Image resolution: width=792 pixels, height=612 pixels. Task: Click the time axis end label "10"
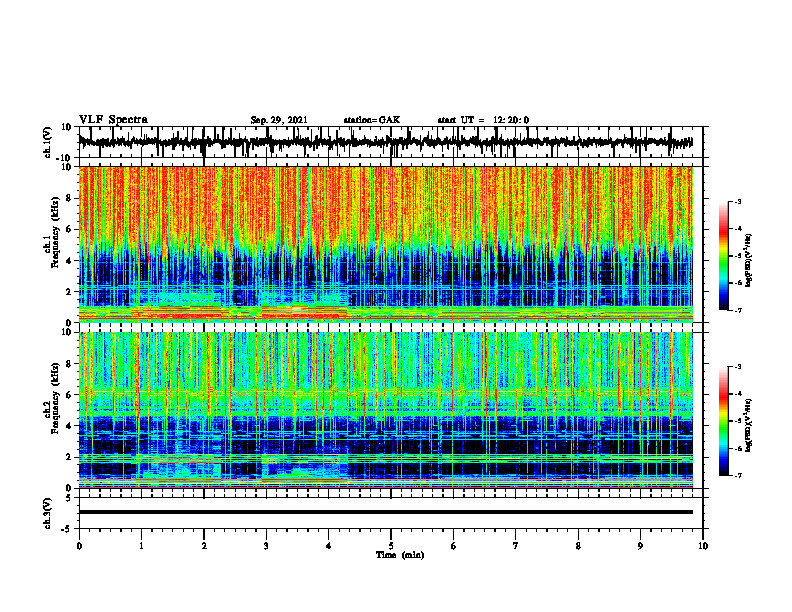(x=703, y=546)
